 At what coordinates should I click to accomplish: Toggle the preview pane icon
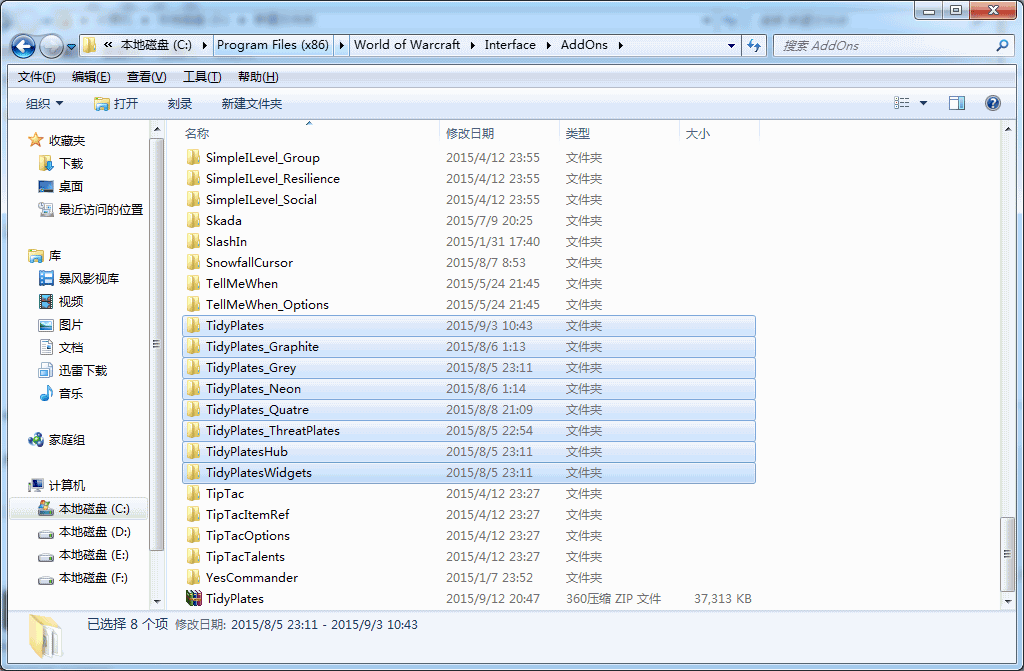coord(957,103)
